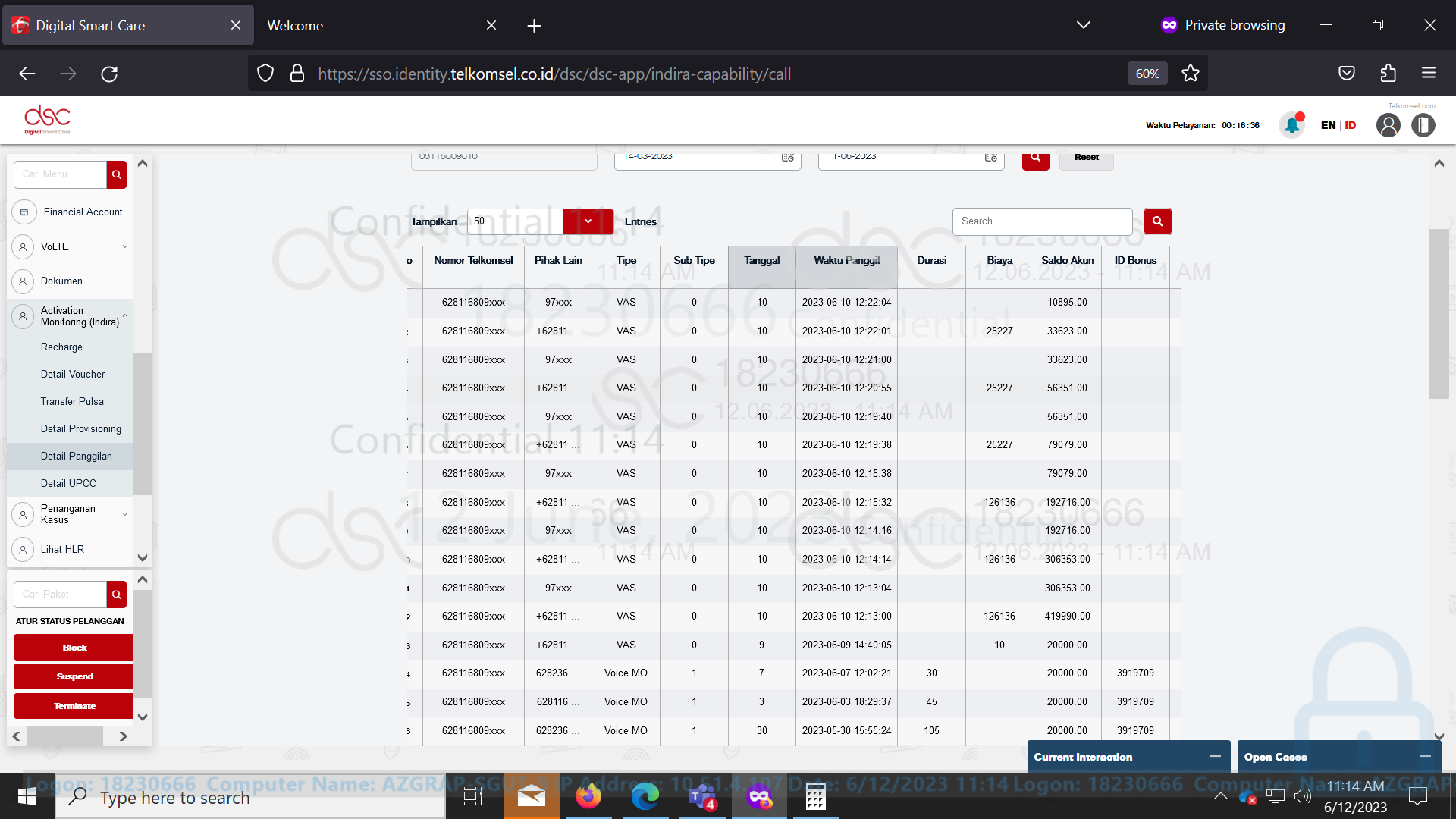
Task: Open the end date calendar picker
Action: (x=990, y=158)
